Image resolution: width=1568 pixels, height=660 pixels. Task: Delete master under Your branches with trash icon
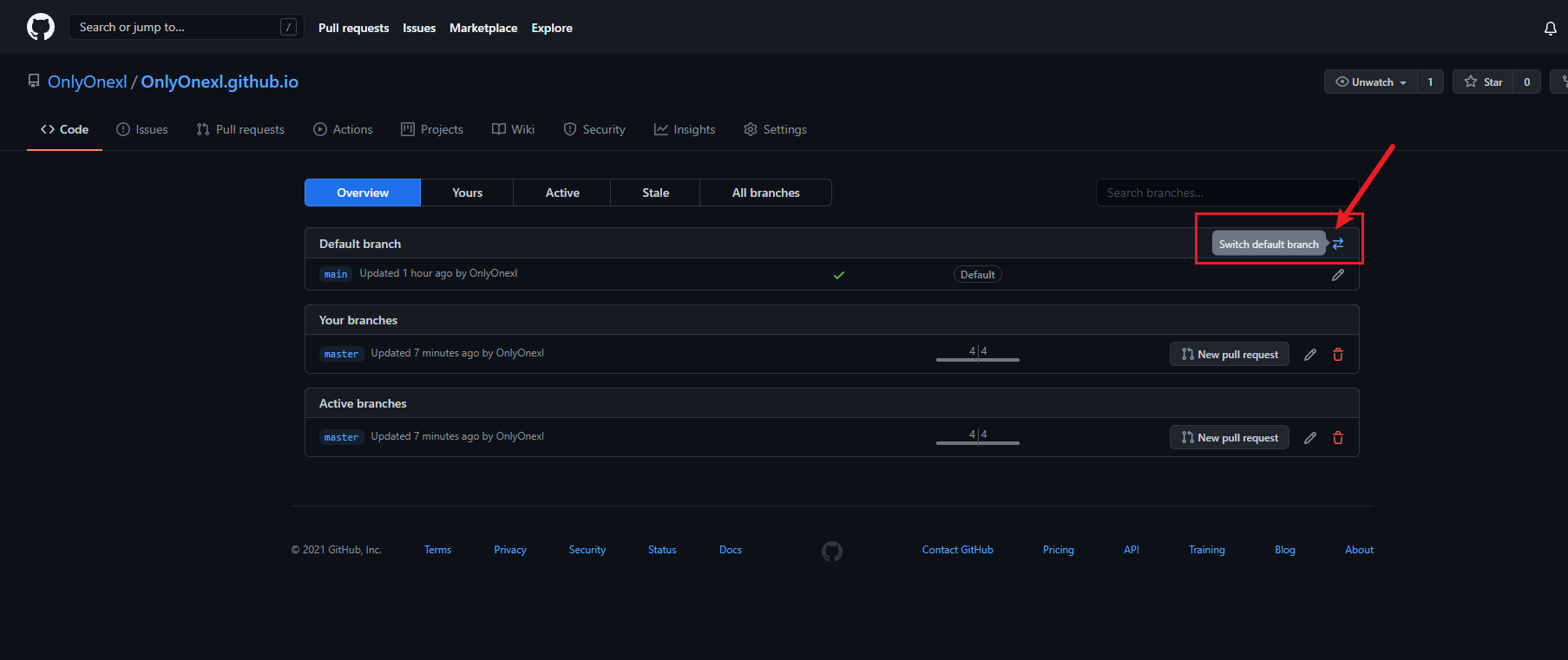(1338, 355)
